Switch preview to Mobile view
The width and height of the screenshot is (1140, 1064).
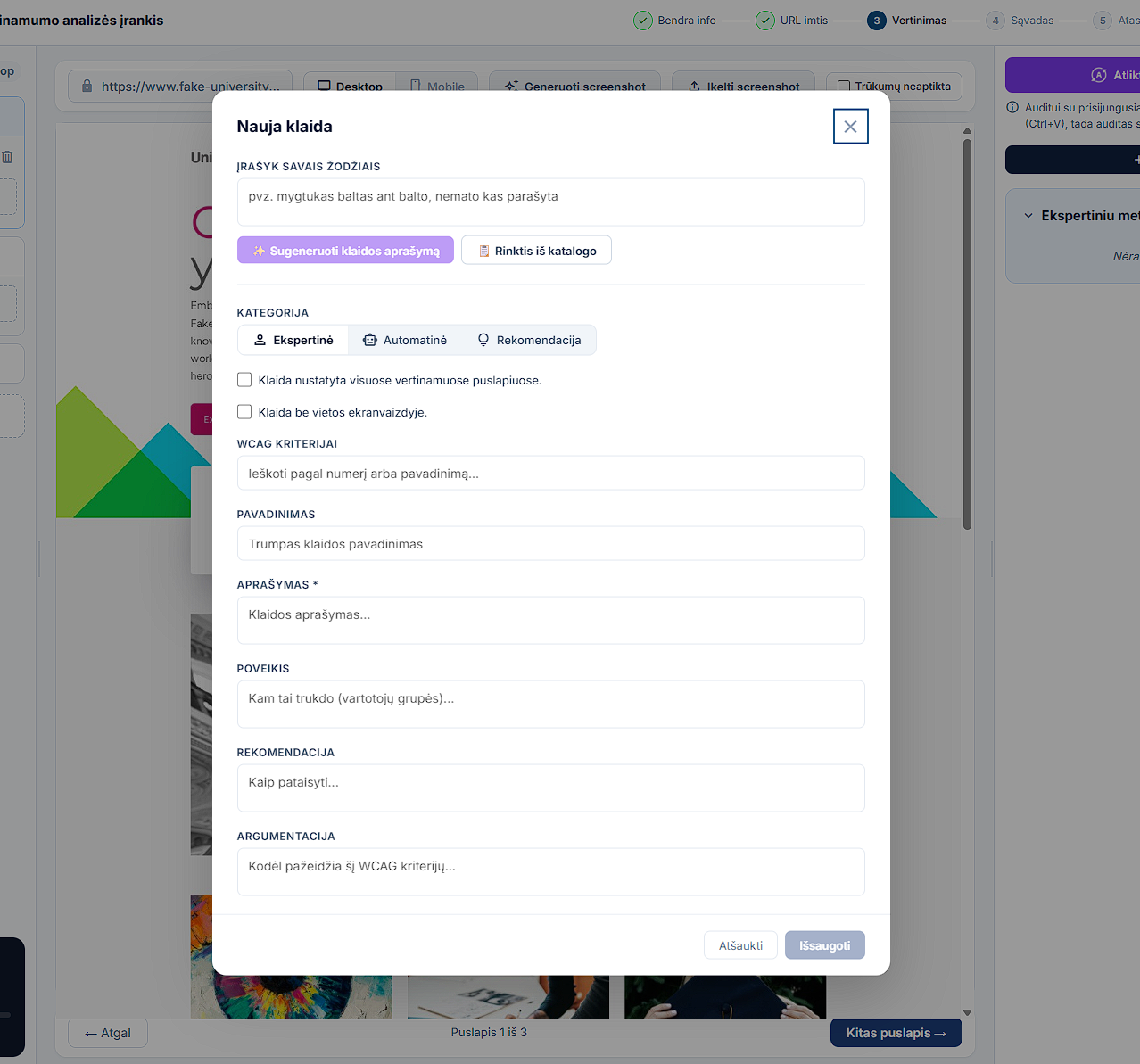click(x=437, y=87)
